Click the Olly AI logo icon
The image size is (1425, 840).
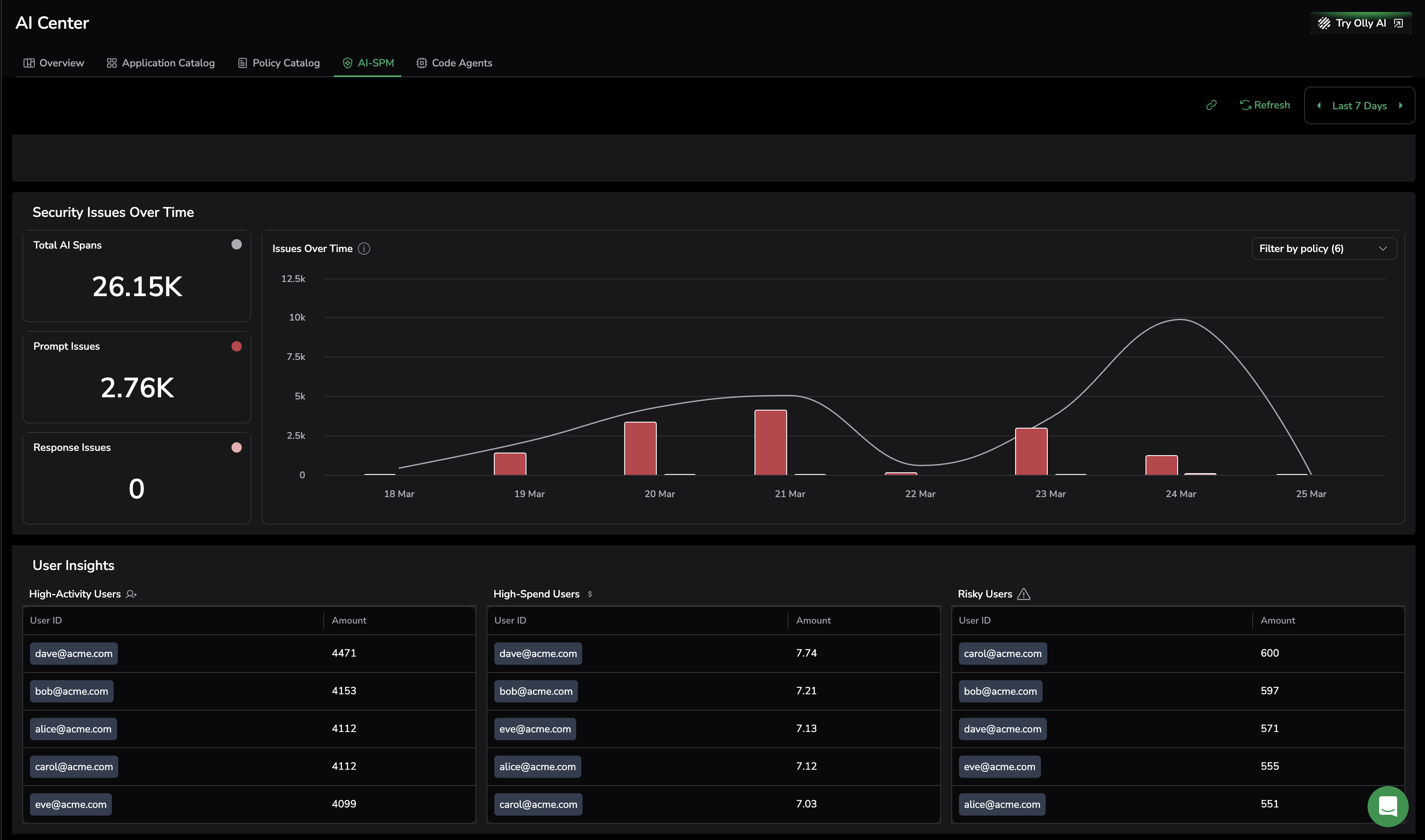[1324, 23]
